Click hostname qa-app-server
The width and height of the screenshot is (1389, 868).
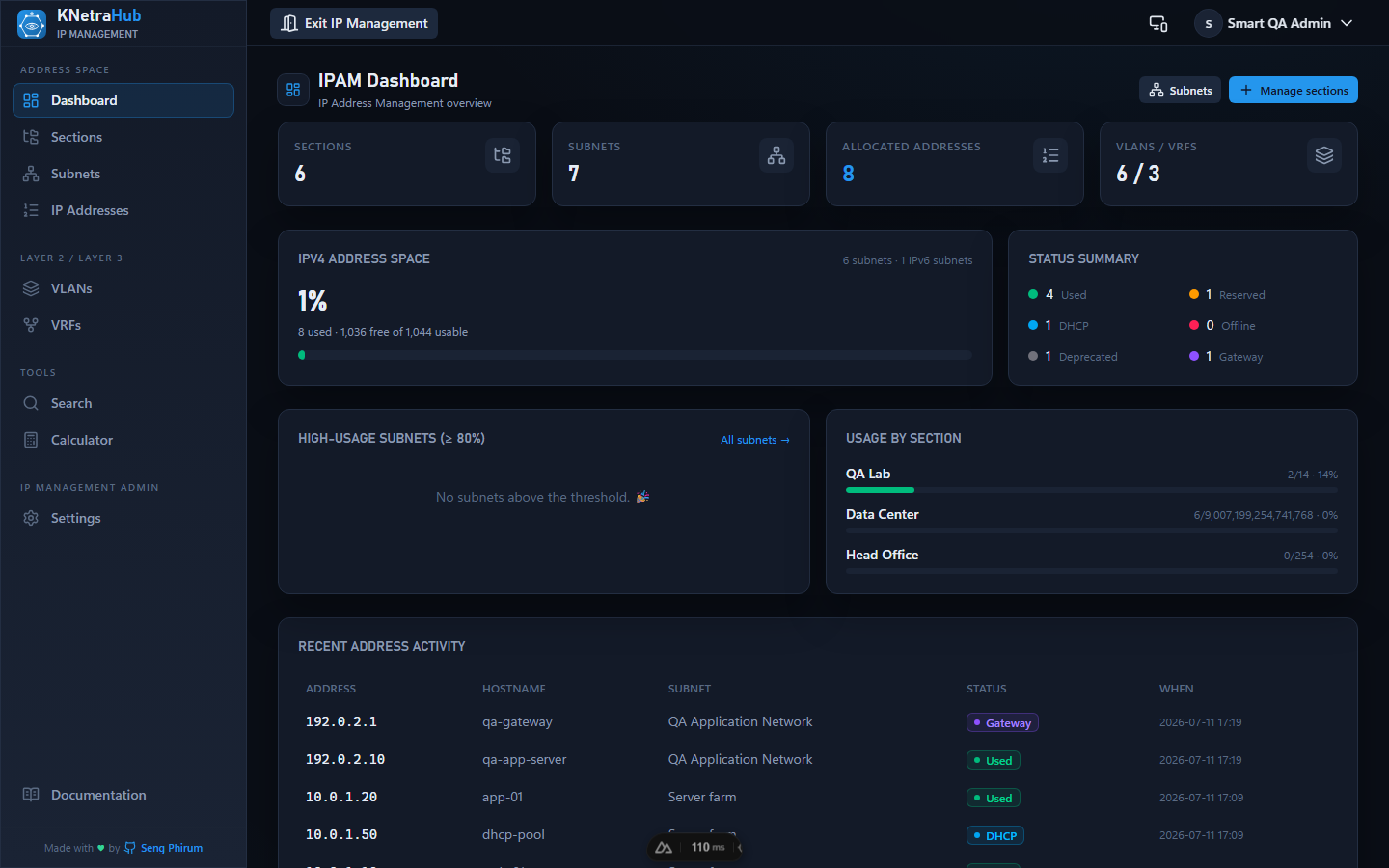[x=525, y=759]
